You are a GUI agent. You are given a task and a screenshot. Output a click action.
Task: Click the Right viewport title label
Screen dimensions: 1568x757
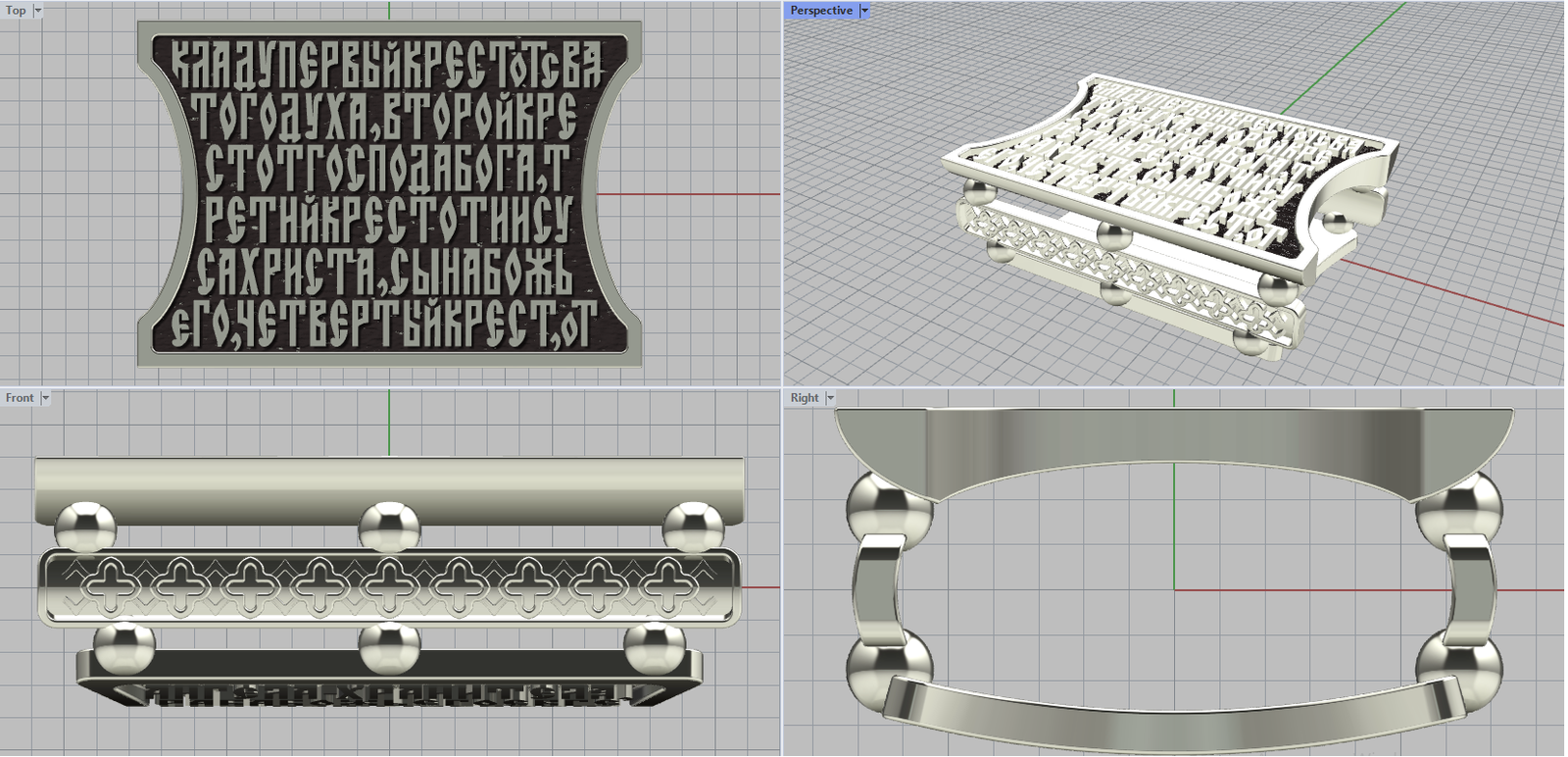804,398
